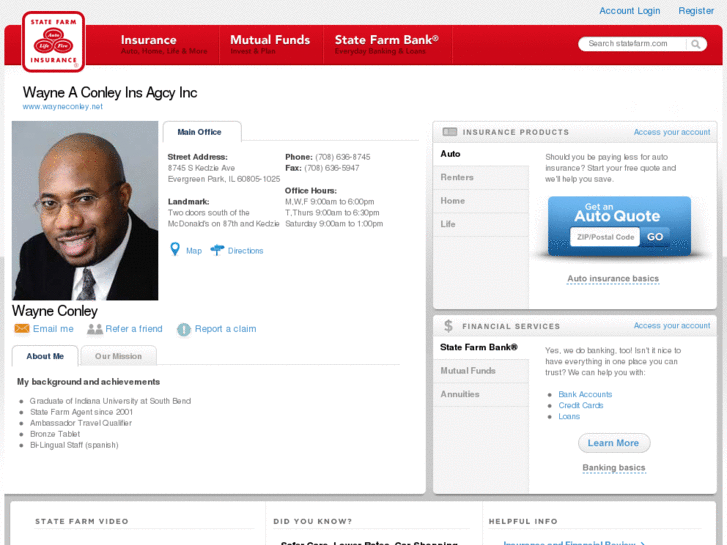Click the address 8745 S Kedzie Ave

pos(201,168)
